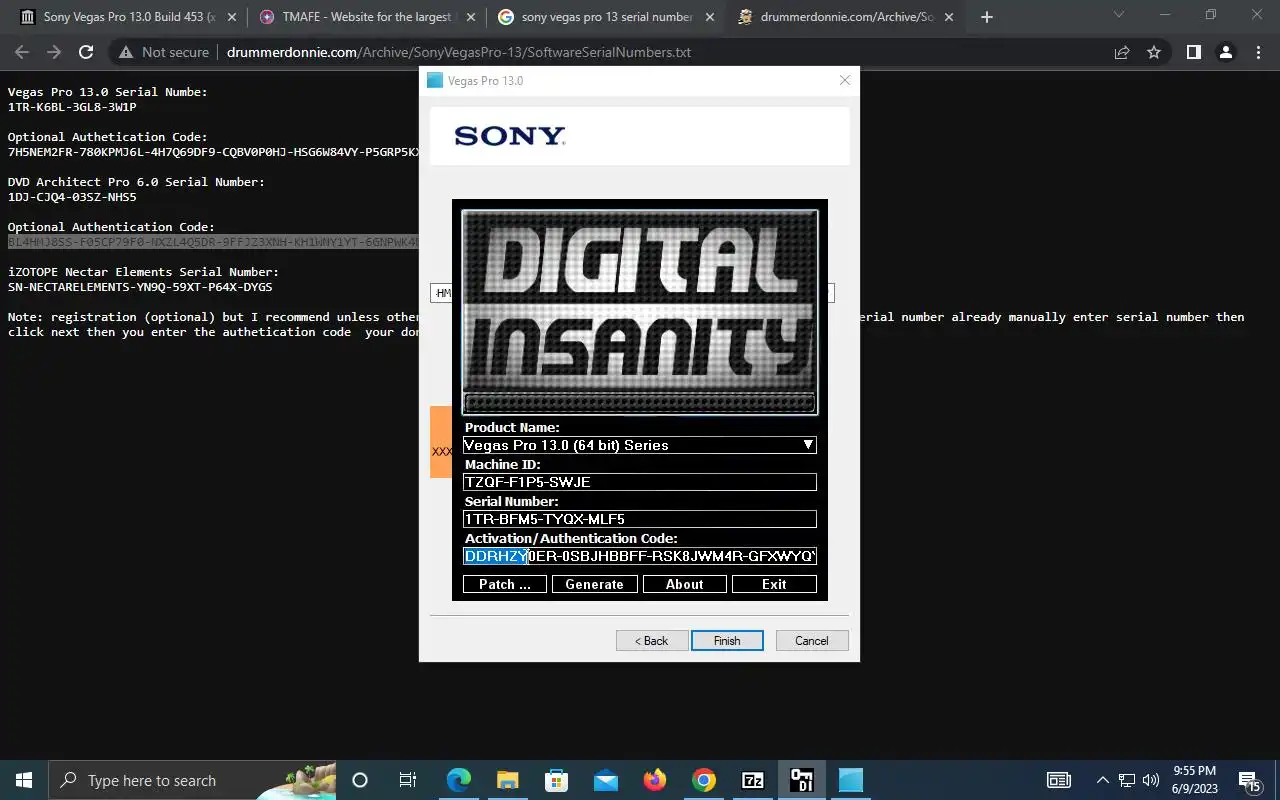
Task: Reload the current page
Action: tap(86, 52)
